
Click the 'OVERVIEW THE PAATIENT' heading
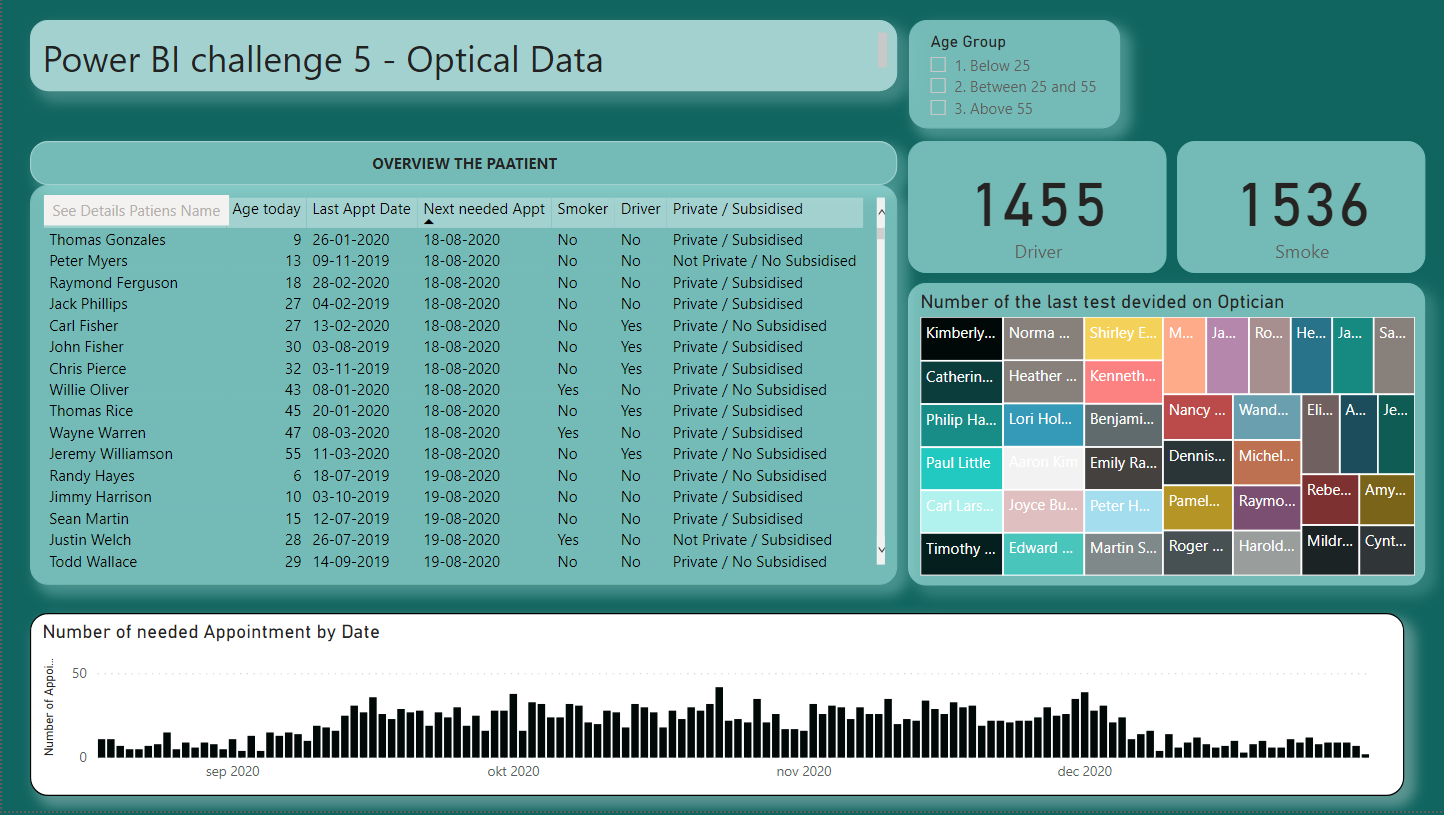coord(464,163)
